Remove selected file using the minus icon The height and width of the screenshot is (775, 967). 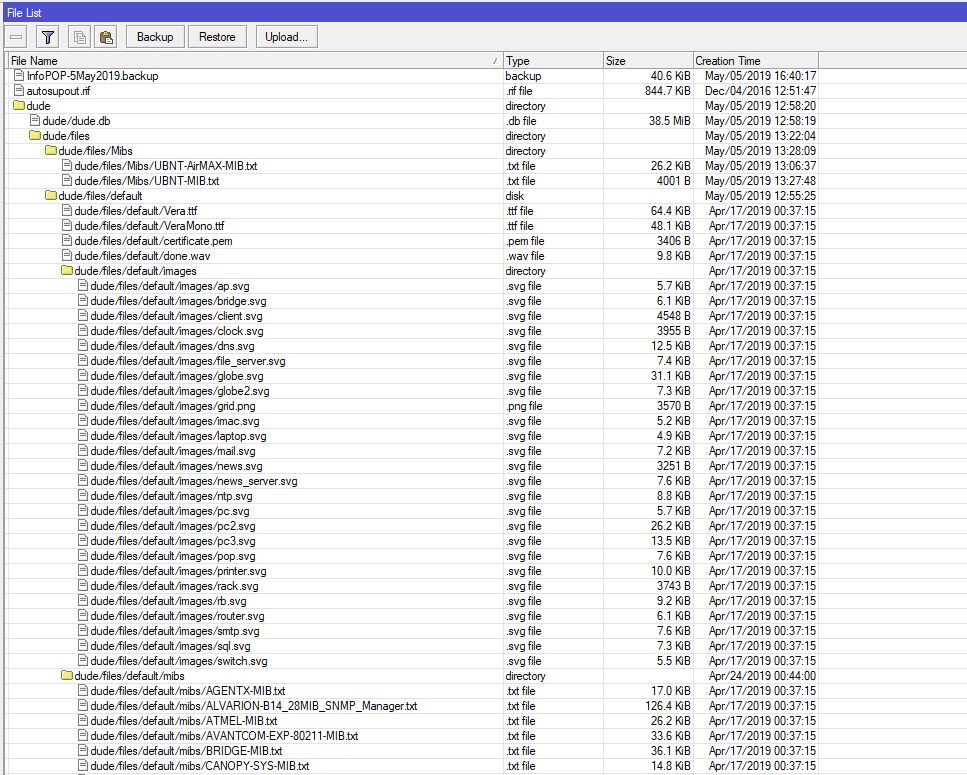click(15, 36)
